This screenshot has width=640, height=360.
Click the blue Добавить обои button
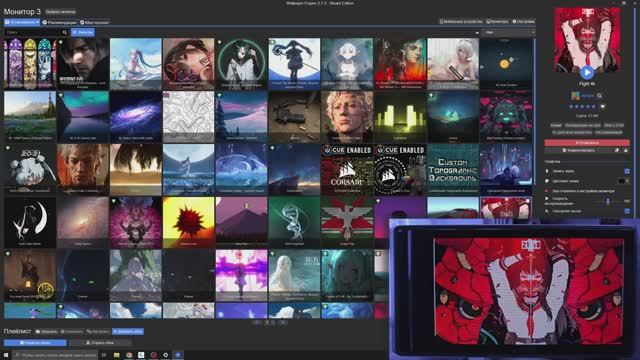[x=128, y=331]
